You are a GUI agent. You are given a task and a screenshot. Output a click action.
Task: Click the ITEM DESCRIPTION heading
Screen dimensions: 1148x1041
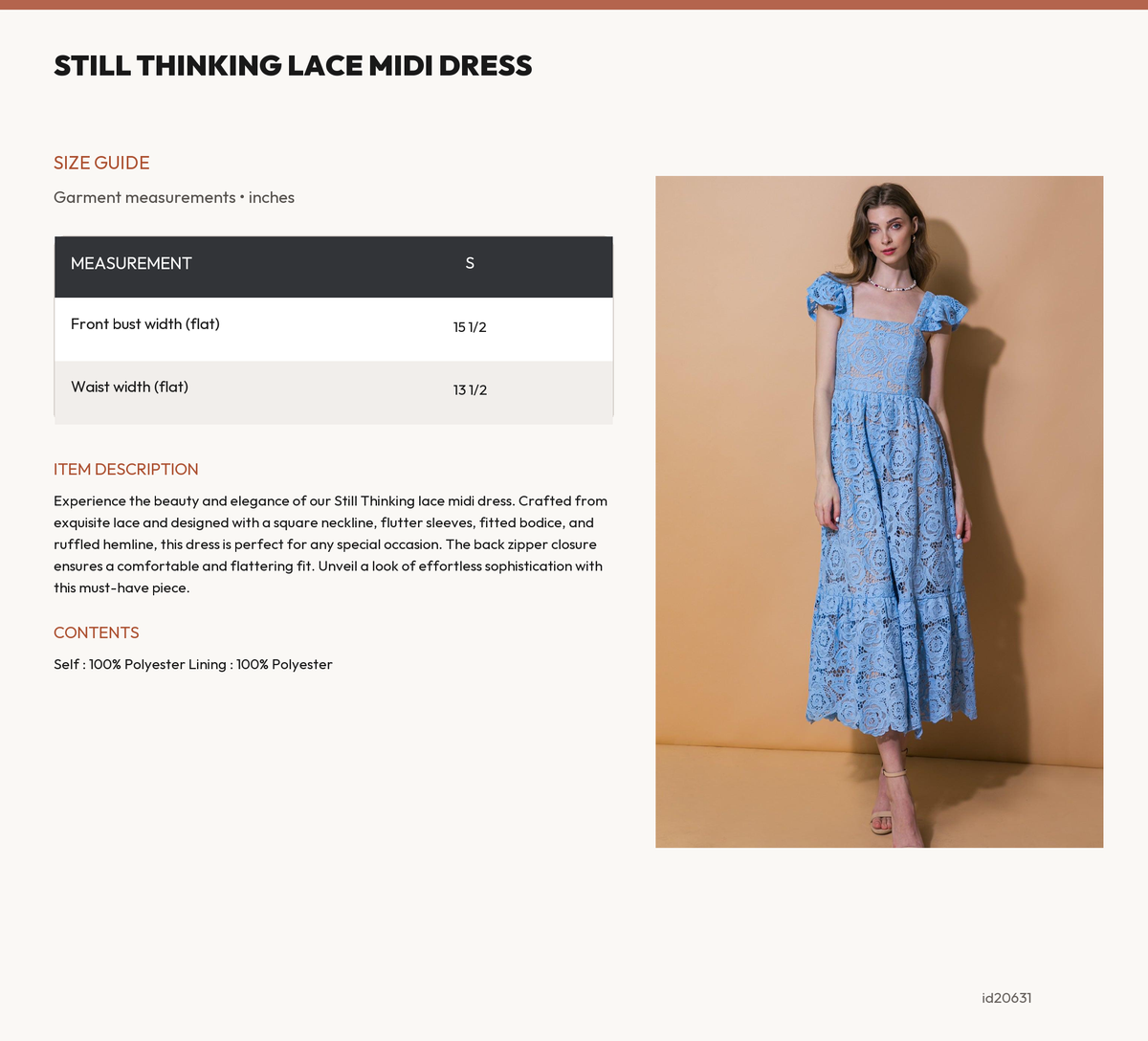pyautogui.click(x=126, y=469)
